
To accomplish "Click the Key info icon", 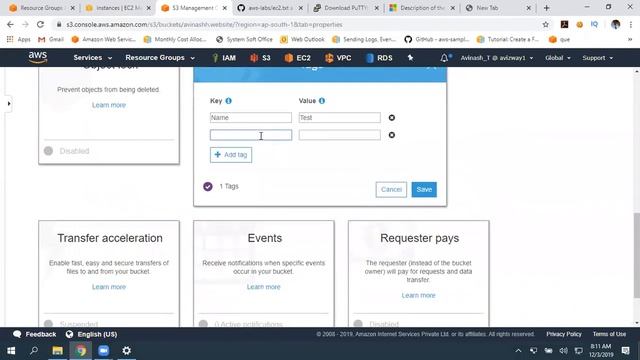I will pyautogui.click(x=229, y=101).
